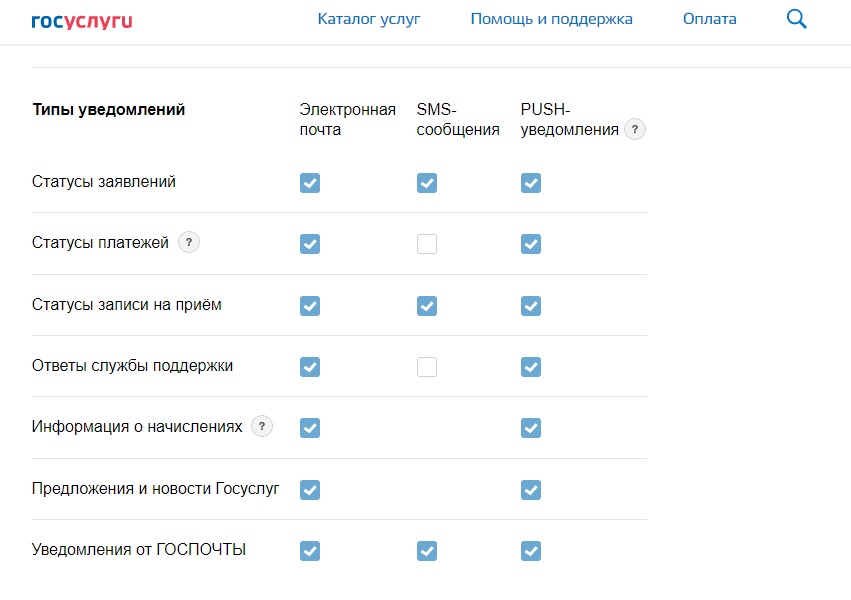This screenshot has width=851, height=600.
Task: Turn off PUSH for Статусы заявлений
Action: point(531,183)
